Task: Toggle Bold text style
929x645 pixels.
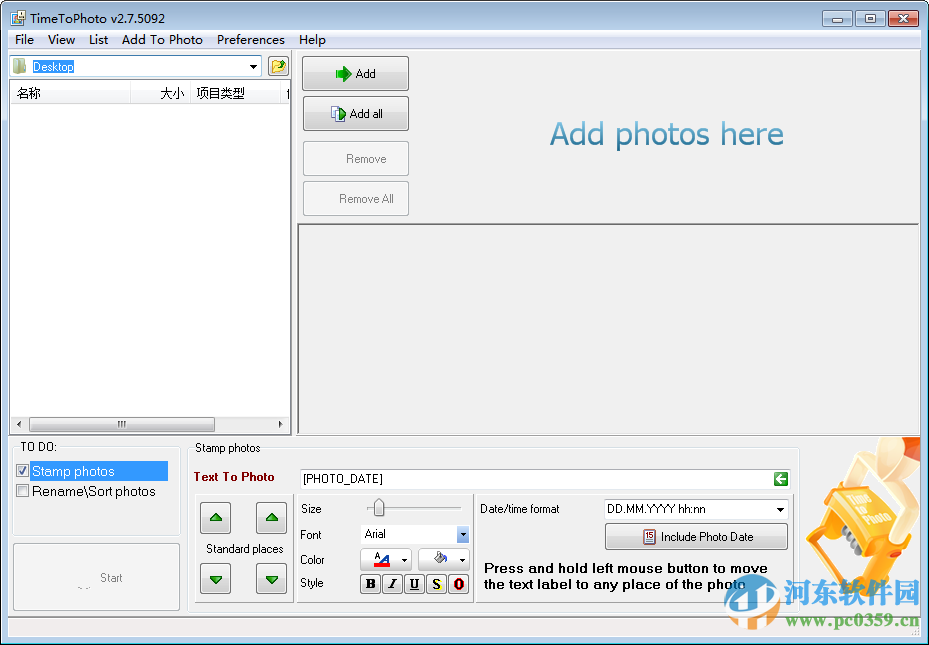Action: point(370,584)
